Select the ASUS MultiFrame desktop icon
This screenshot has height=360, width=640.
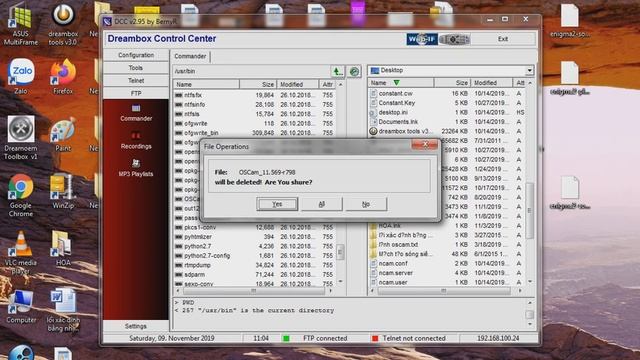coord(21,24)
